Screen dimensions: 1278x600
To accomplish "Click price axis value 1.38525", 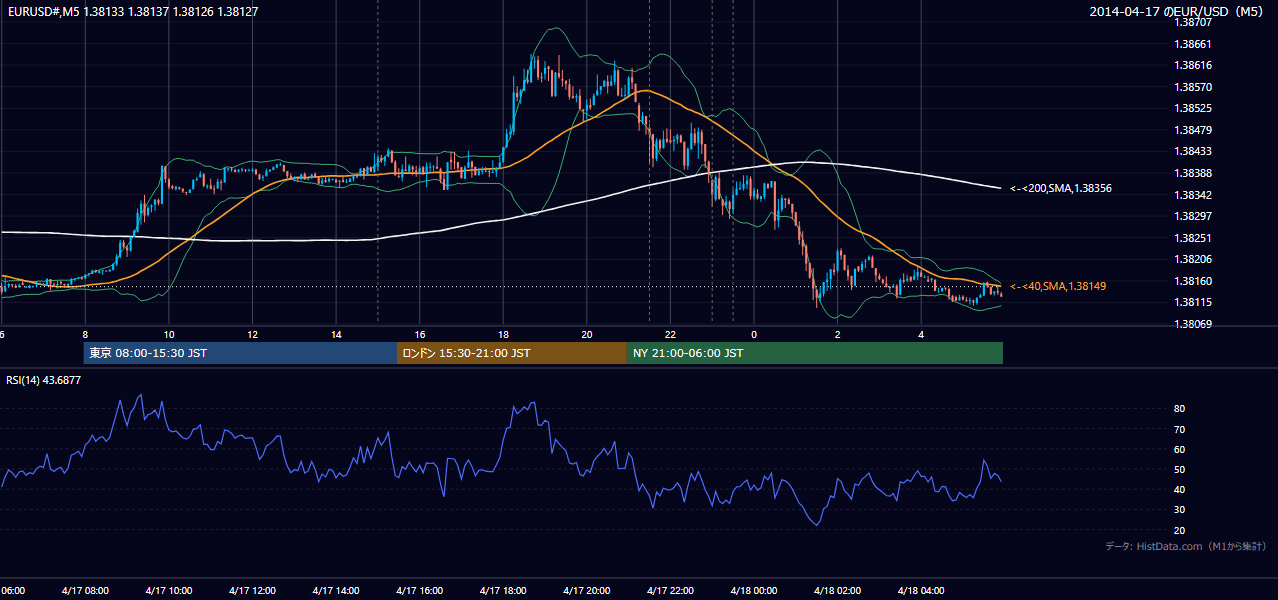I will tap(1194, 108).
